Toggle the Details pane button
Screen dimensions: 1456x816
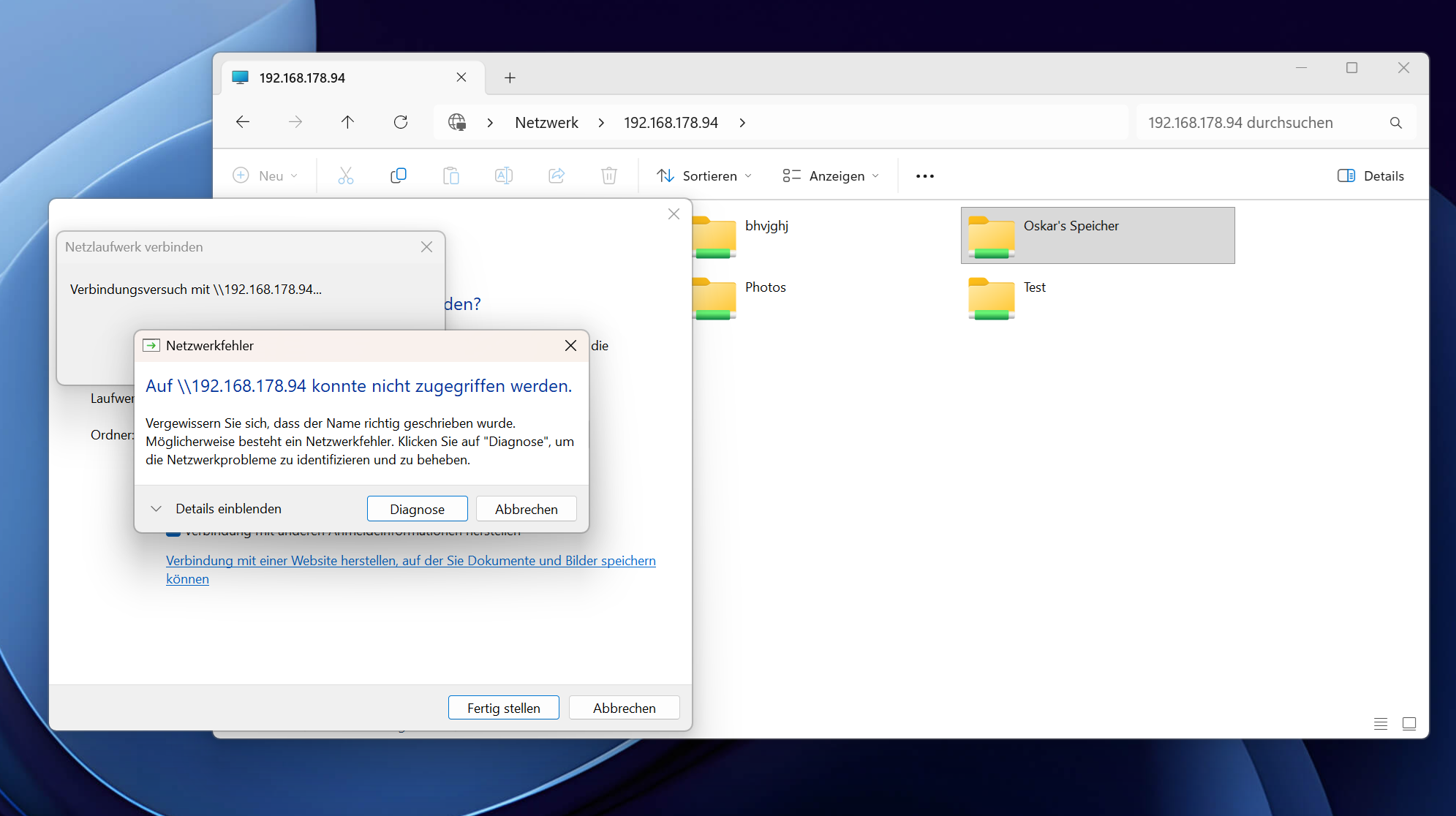coord(1370,175)
